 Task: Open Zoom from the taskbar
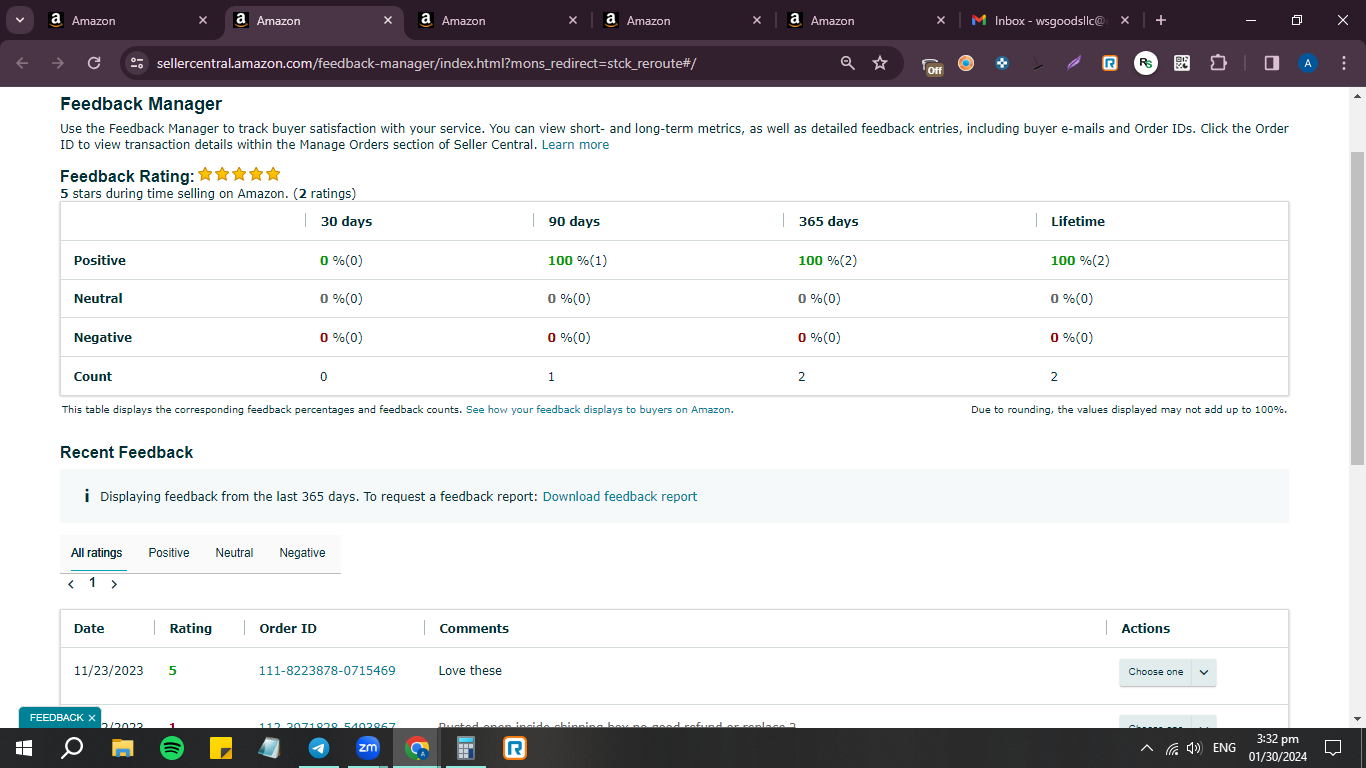368,747
